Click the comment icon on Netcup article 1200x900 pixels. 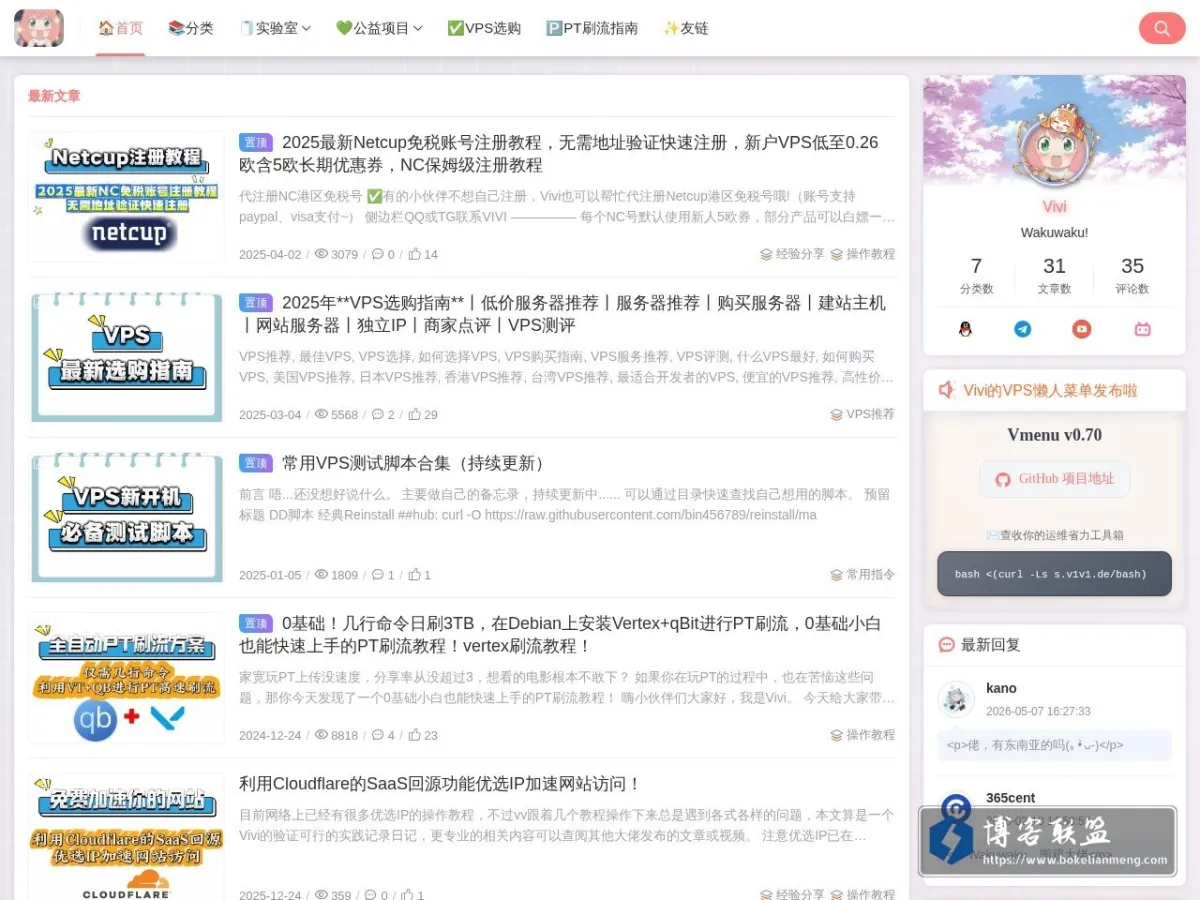tap(378, 254)
